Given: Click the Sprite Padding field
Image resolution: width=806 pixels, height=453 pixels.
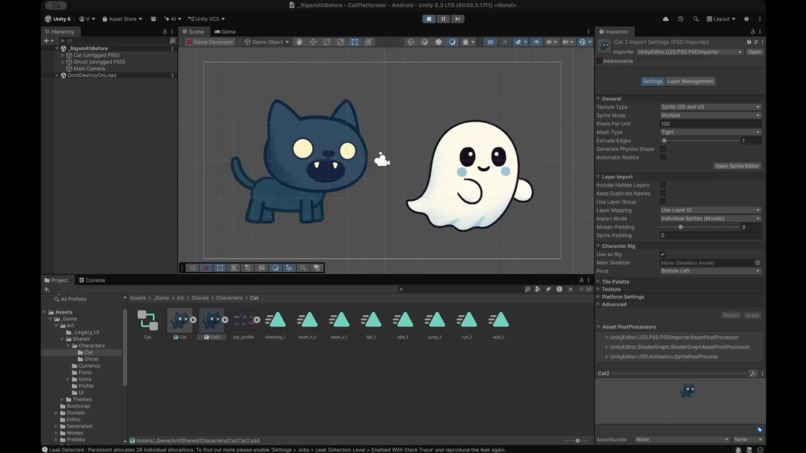Looking at the screenshot, I should (710, 235).
